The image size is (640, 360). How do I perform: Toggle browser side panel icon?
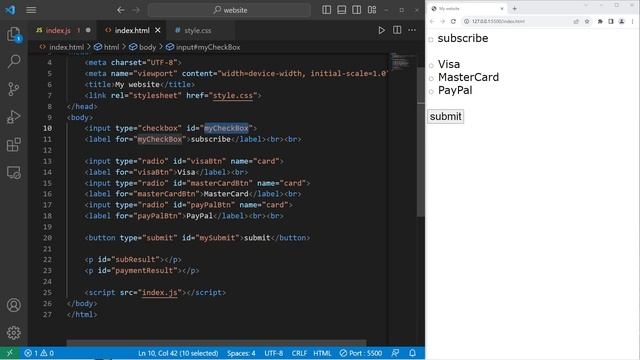pos(611,21)
